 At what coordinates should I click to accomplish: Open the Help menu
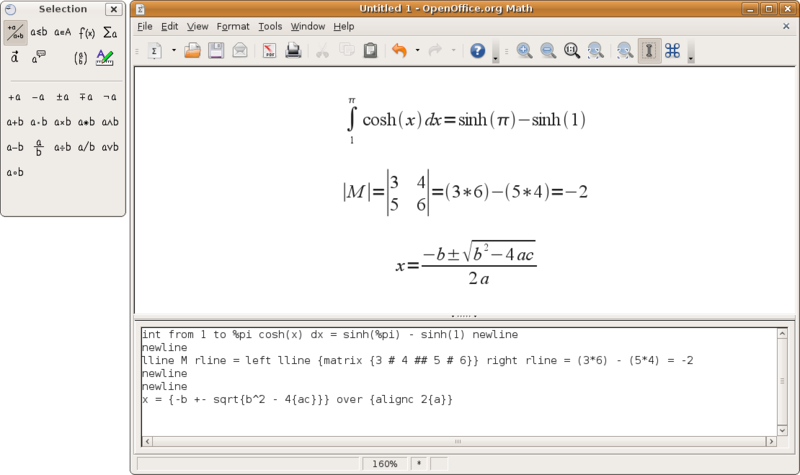tap(344, 26)
